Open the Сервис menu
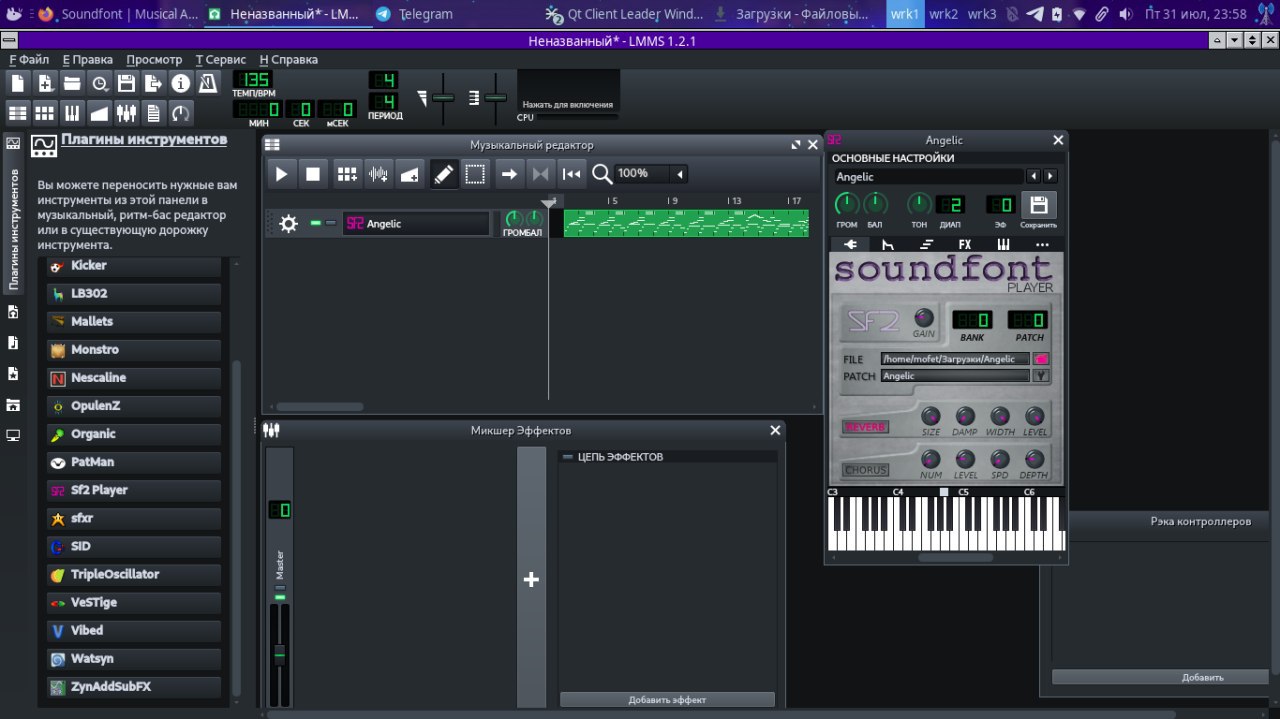 pyautogui.click(x=221, y=59)
